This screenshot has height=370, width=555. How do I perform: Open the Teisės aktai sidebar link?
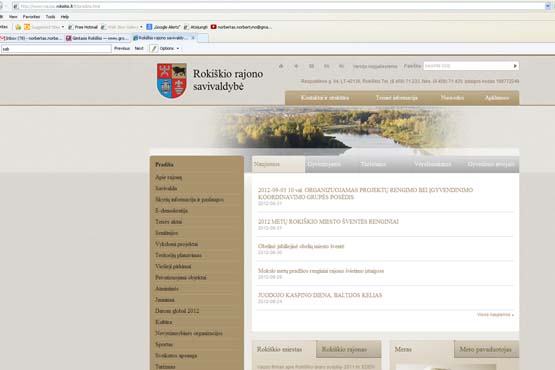pos(168,222)
